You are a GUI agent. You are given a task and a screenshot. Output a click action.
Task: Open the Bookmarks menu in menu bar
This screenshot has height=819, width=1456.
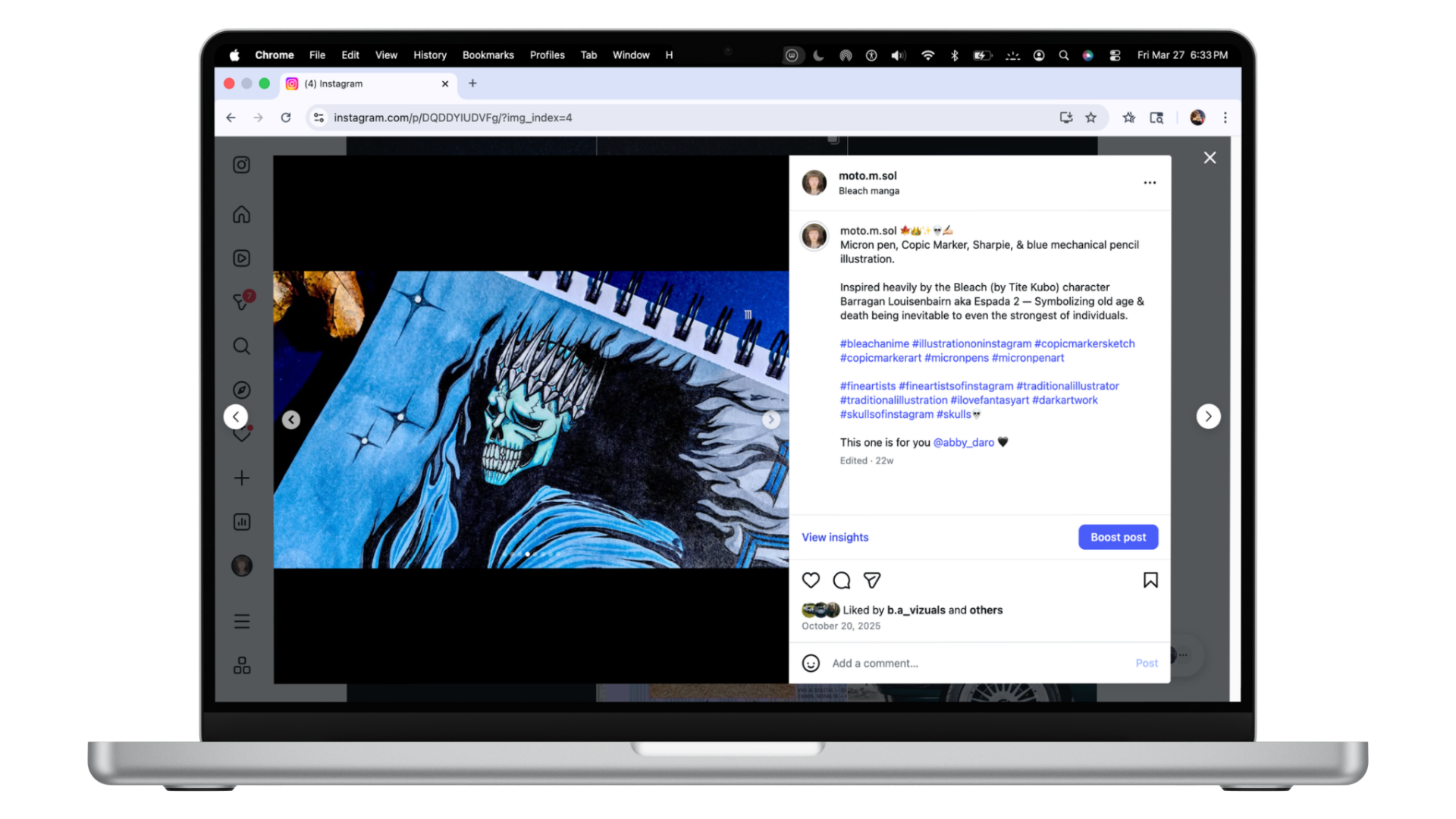488,55
